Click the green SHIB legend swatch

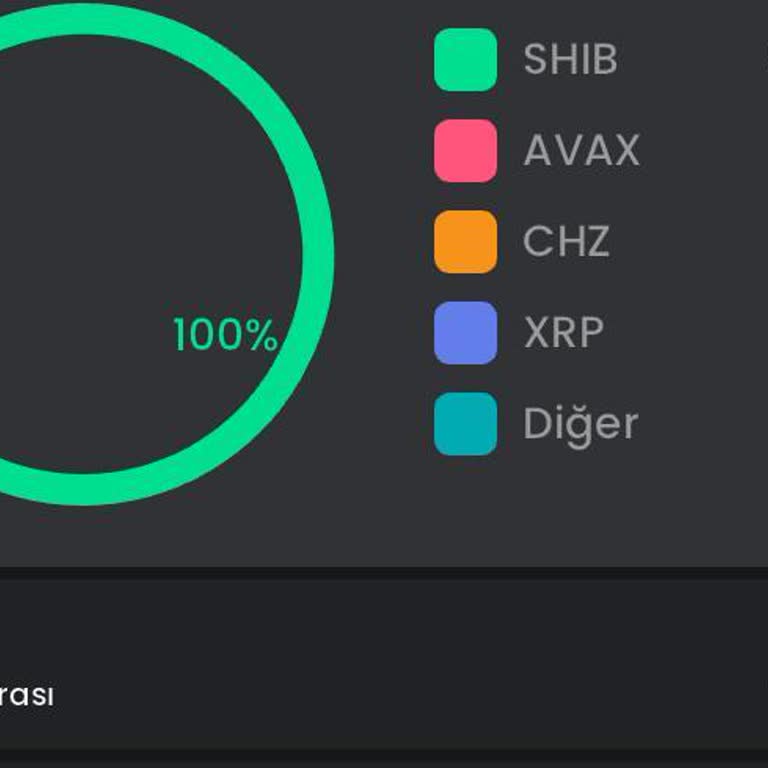point(465,60)
